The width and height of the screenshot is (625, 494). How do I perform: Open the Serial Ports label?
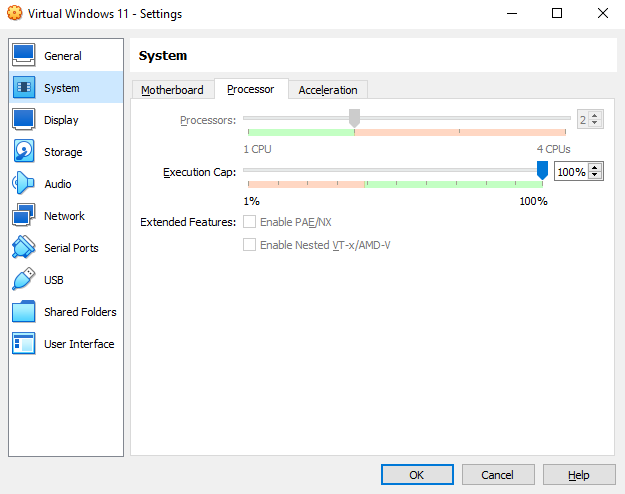coord(71,248)
